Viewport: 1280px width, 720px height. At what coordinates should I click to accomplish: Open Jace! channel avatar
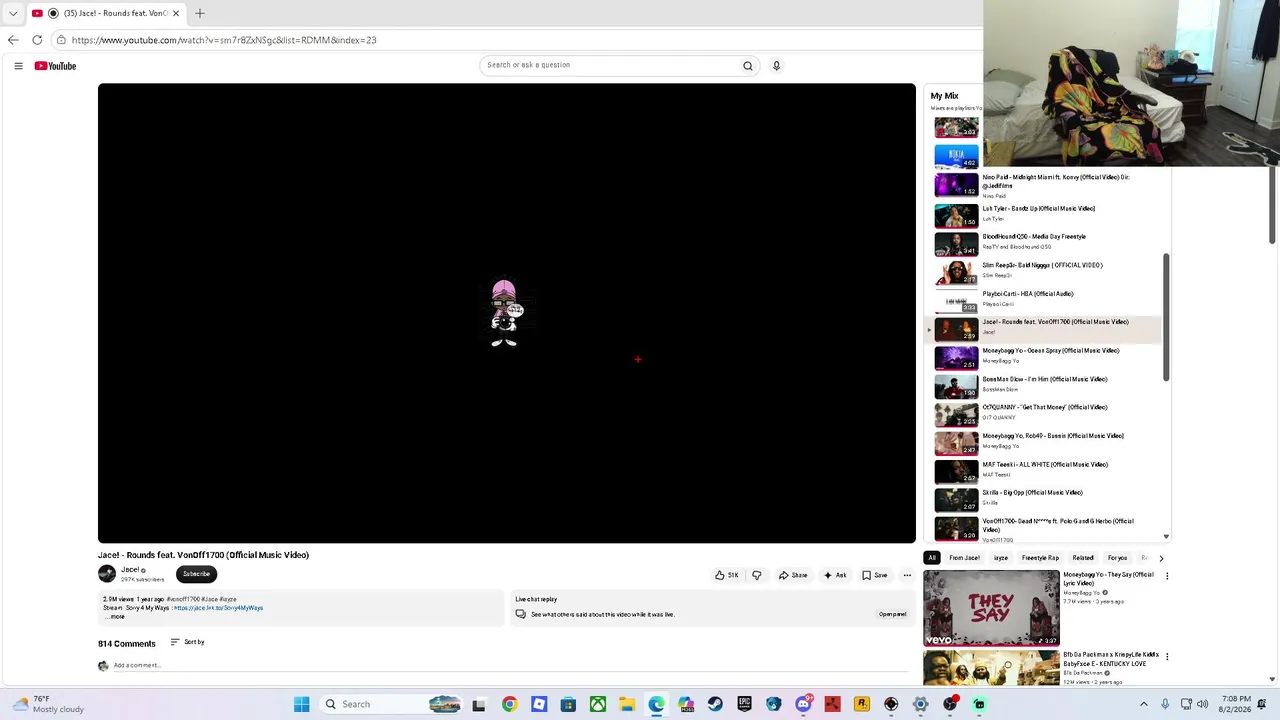point(107,573)
